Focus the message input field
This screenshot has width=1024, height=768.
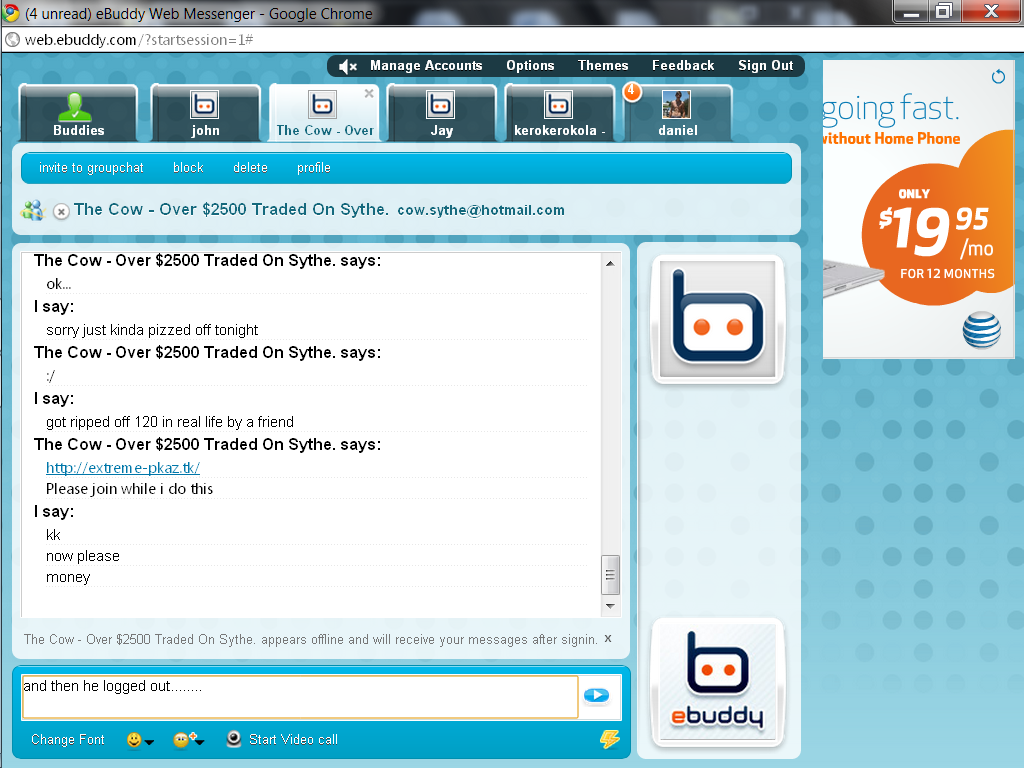[x=300, y=697]
